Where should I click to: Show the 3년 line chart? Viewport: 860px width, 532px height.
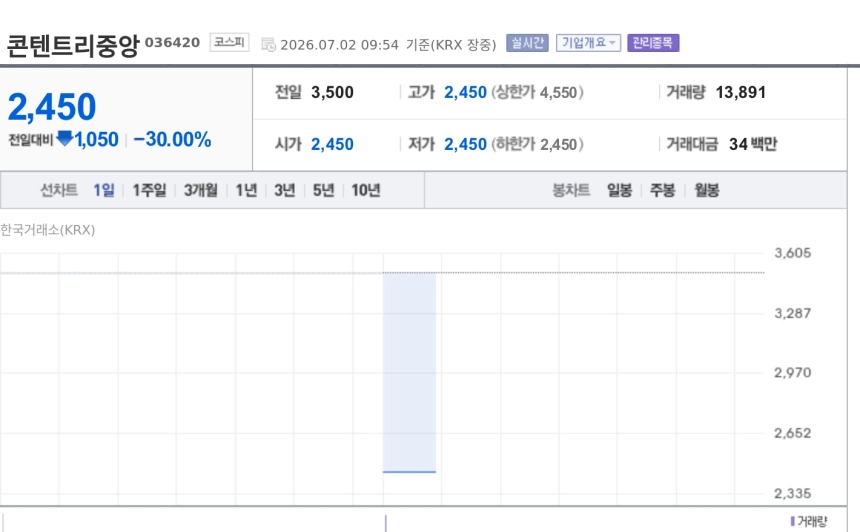[x=285, y=190]
